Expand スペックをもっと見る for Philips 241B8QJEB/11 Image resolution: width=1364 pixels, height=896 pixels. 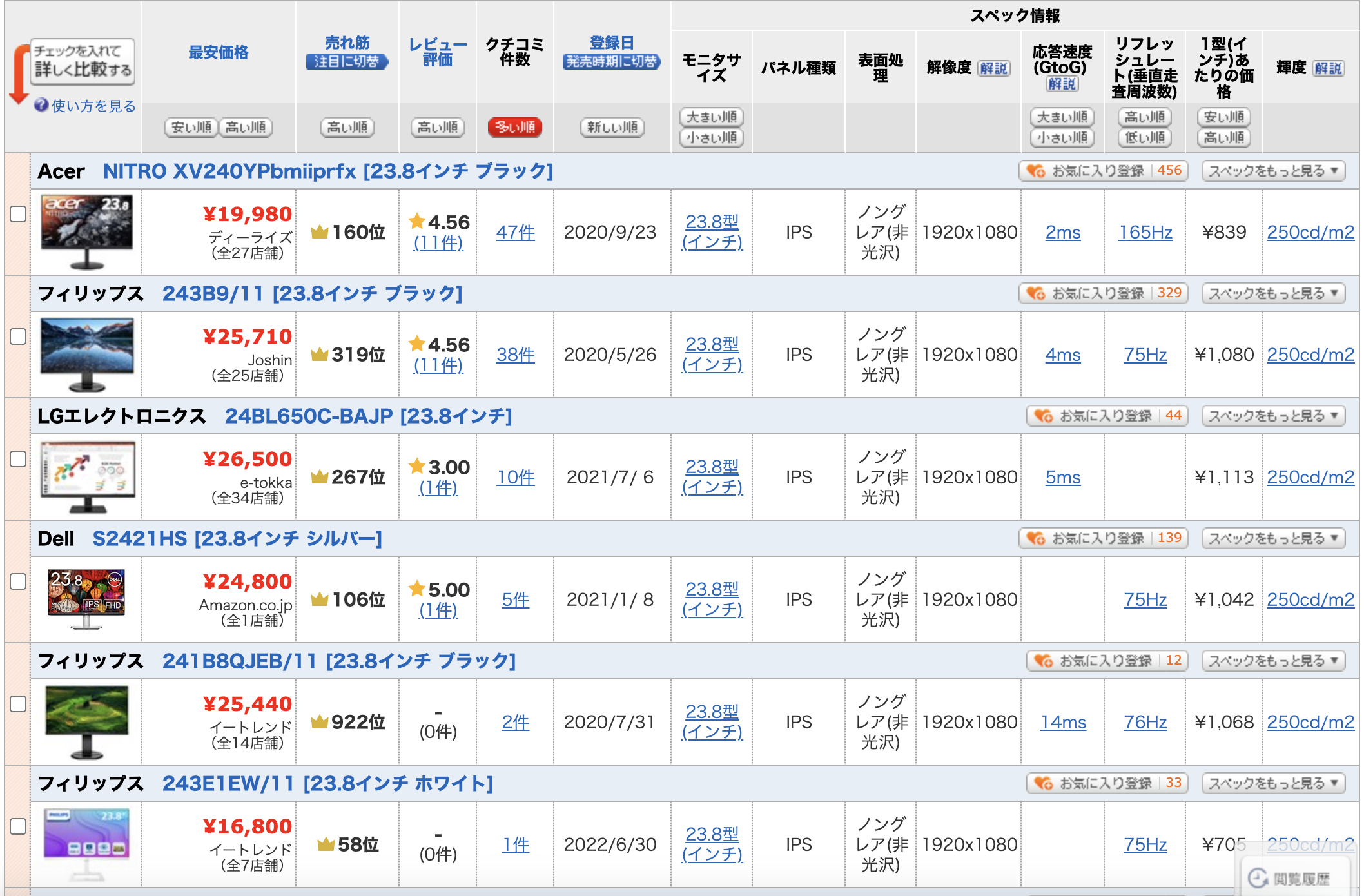(x=1273, y=661)
